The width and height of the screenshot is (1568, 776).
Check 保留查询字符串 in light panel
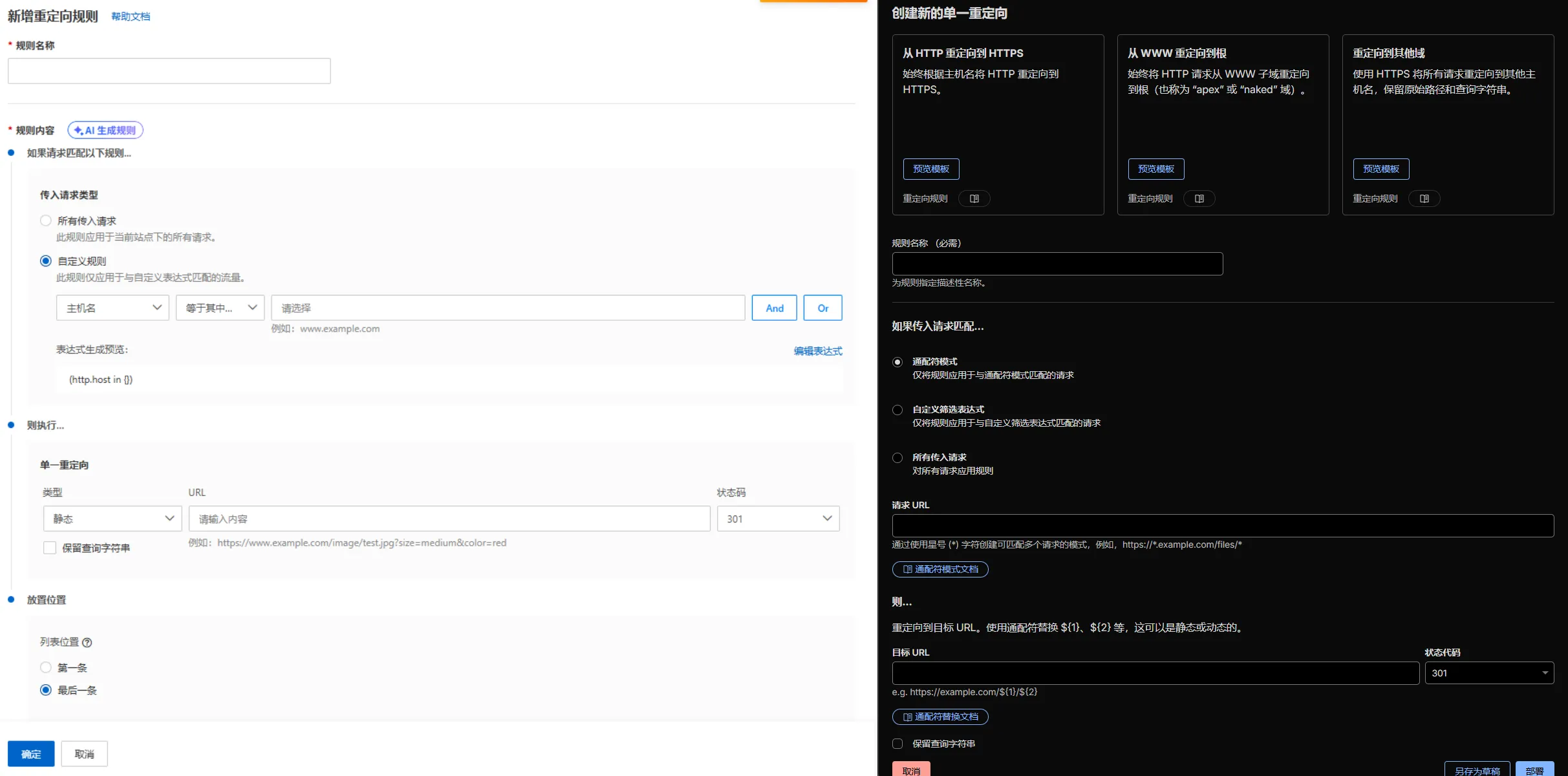point(50,548)
